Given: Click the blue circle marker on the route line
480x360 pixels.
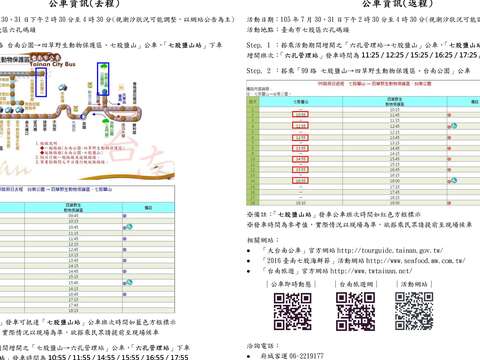Looking at the screenshot, I should (83, 117).
